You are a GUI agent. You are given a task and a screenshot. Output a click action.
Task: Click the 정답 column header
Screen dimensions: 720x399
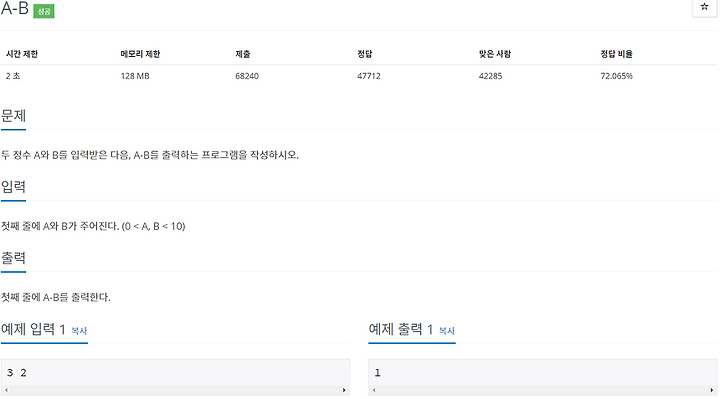(x=365, y=54)
